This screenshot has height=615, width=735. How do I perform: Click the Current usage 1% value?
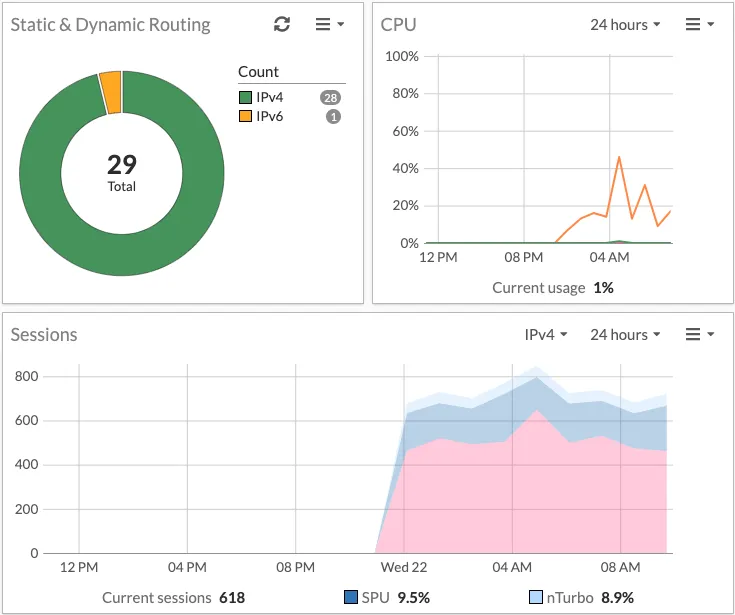tap(603, 287)
